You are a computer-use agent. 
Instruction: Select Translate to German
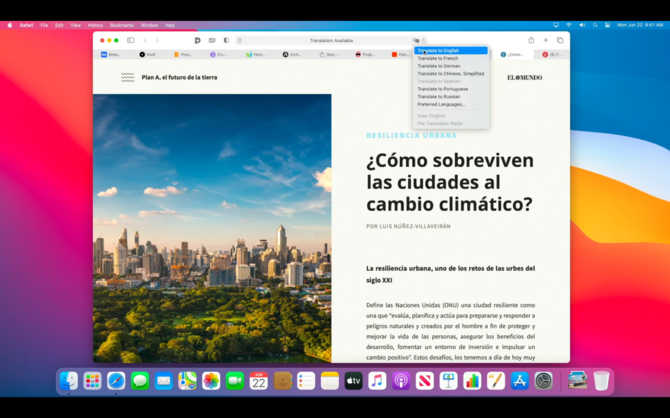[451, 66]
